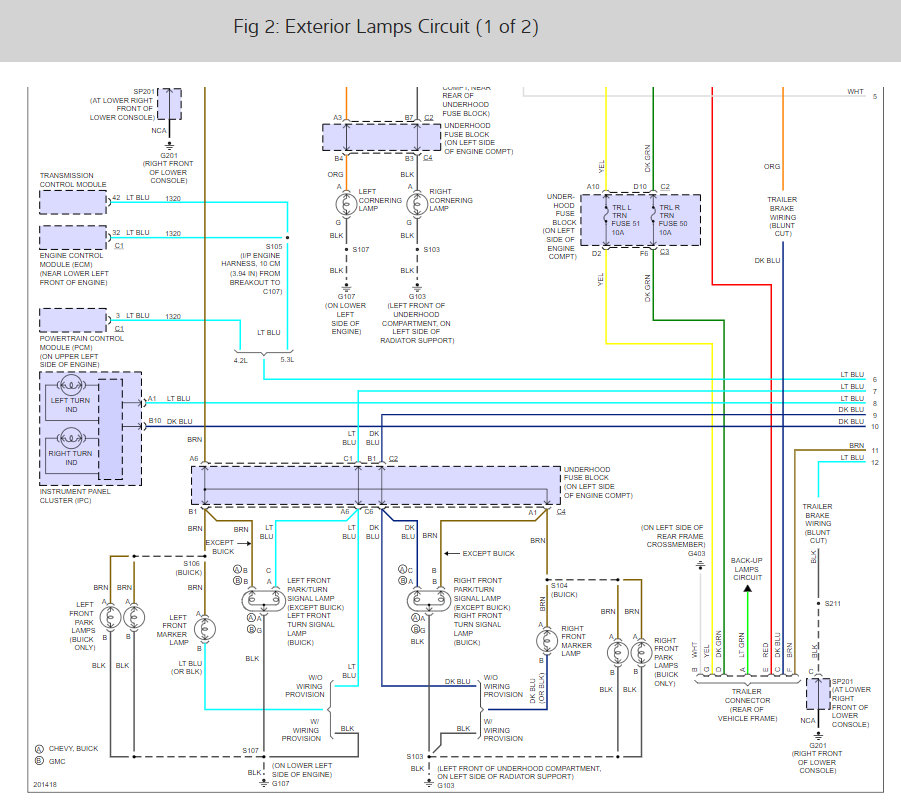Viewport: 901px width, 809px height.
Task: Click the right front marker lamp symbol
Action: click(x=546, y=640)
